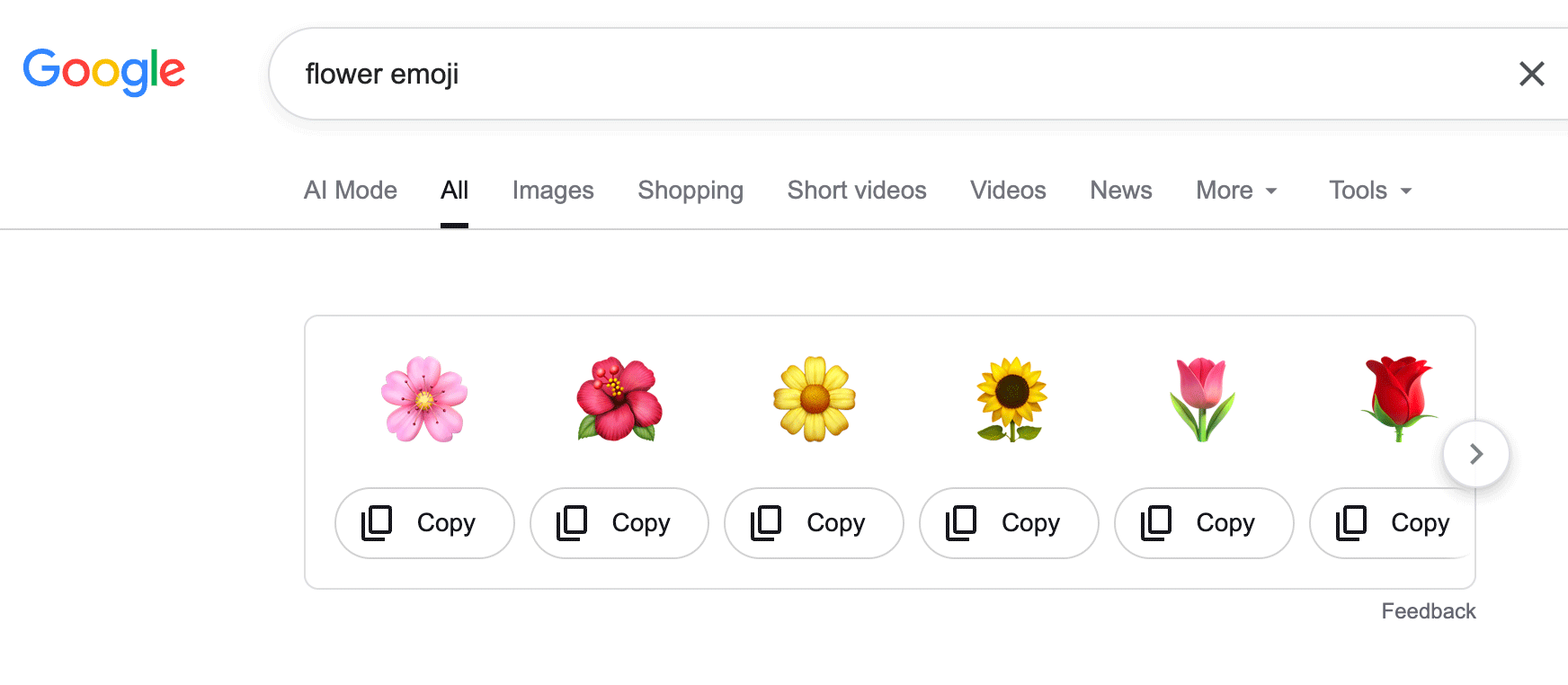Open the Feedback link

(x=1429, y=611)
